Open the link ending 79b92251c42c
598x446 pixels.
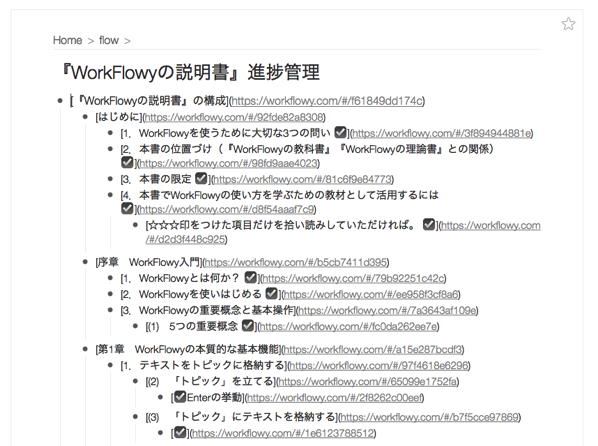click(354, 279)
